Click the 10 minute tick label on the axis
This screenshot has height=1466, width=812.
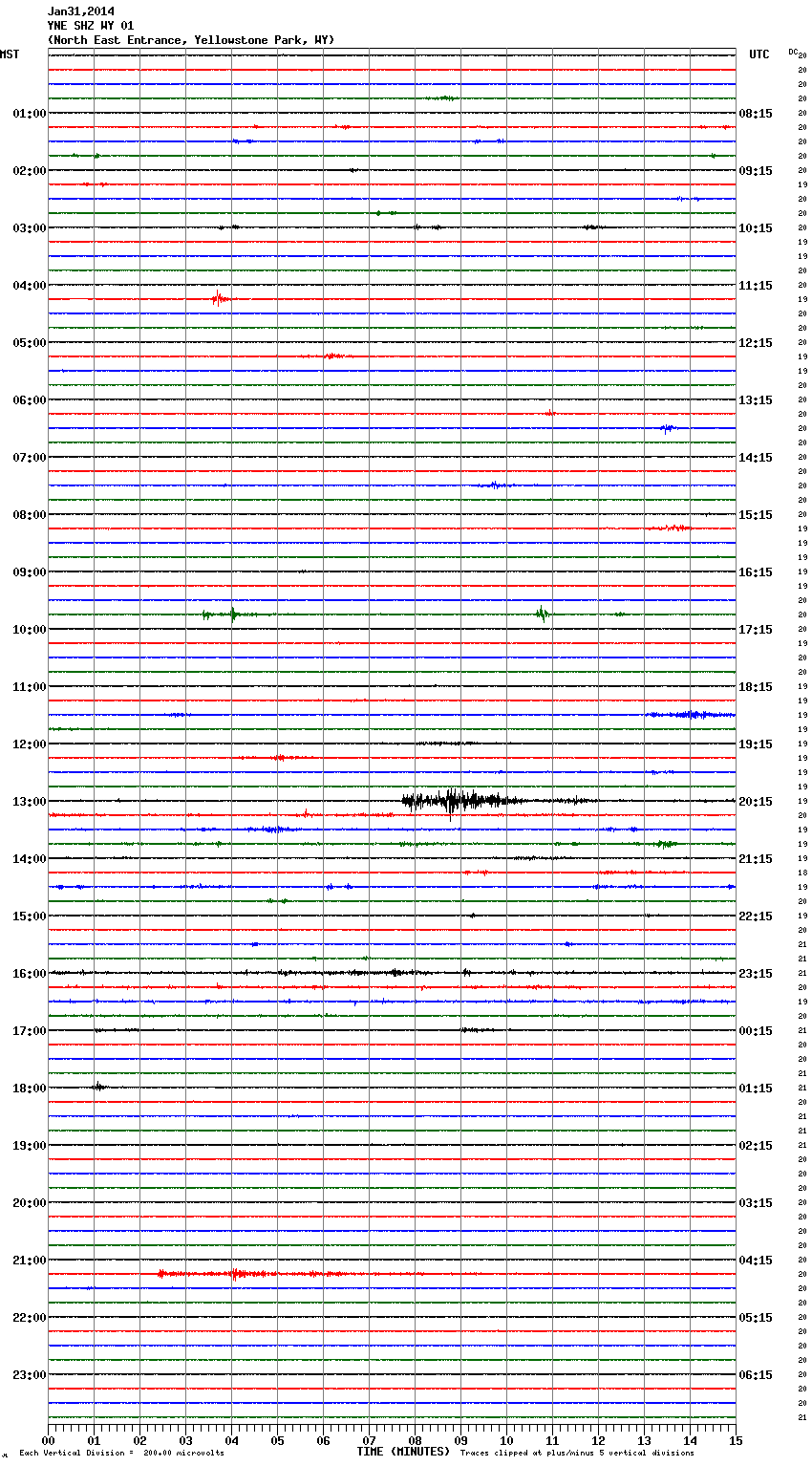coord(506,1440)
